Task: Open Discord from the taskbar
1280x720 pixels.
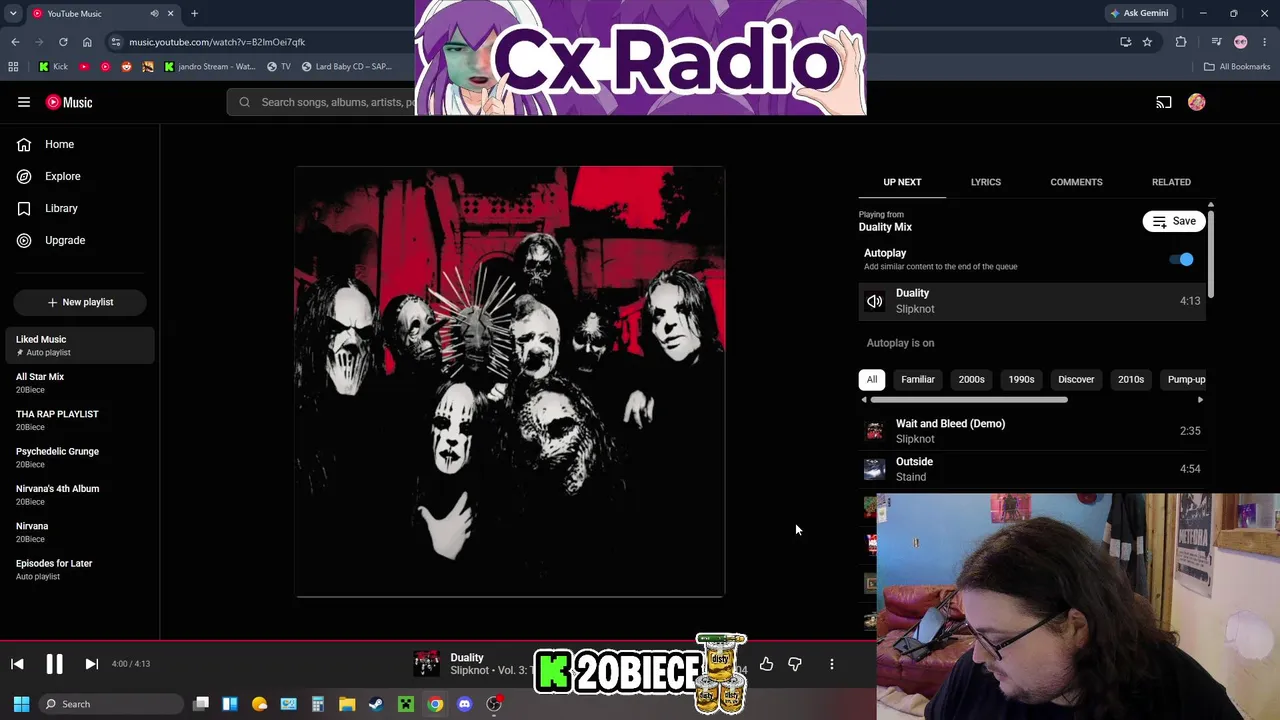Action: click(x=464, y=704)
